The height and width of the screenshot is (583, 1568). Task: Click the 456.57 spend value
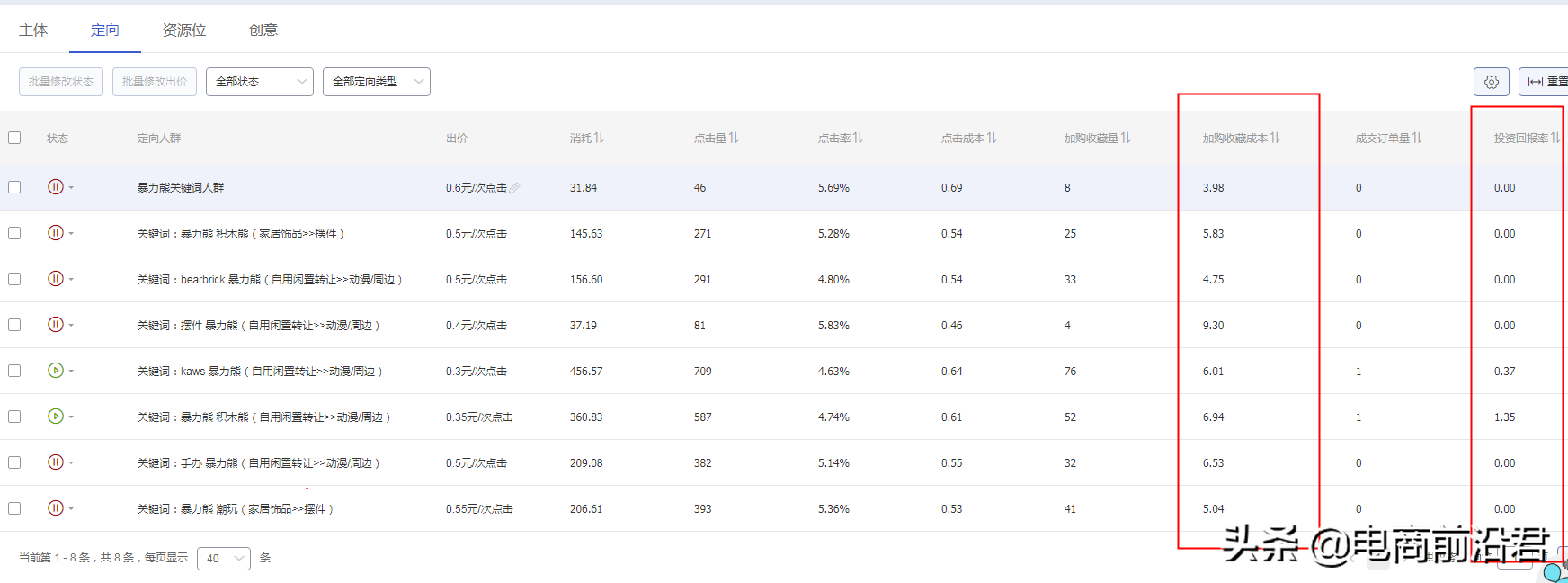point(586,372)
